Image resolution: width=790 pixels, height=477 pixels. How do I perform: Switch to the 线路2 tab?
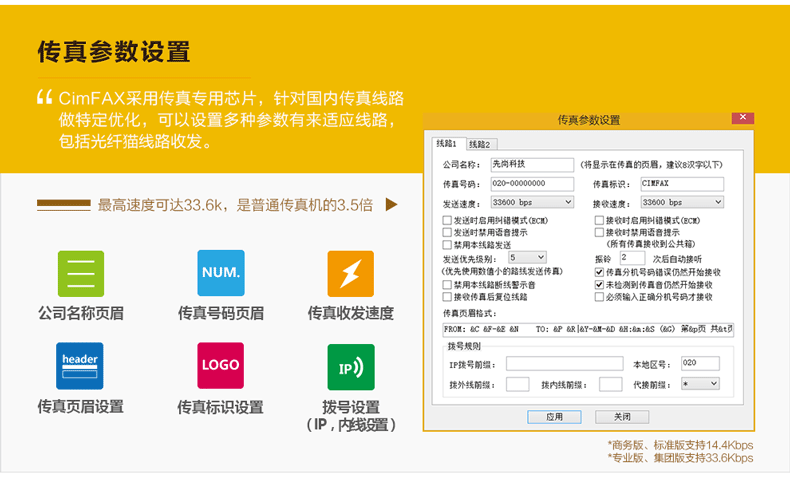[x=480, y=145]
